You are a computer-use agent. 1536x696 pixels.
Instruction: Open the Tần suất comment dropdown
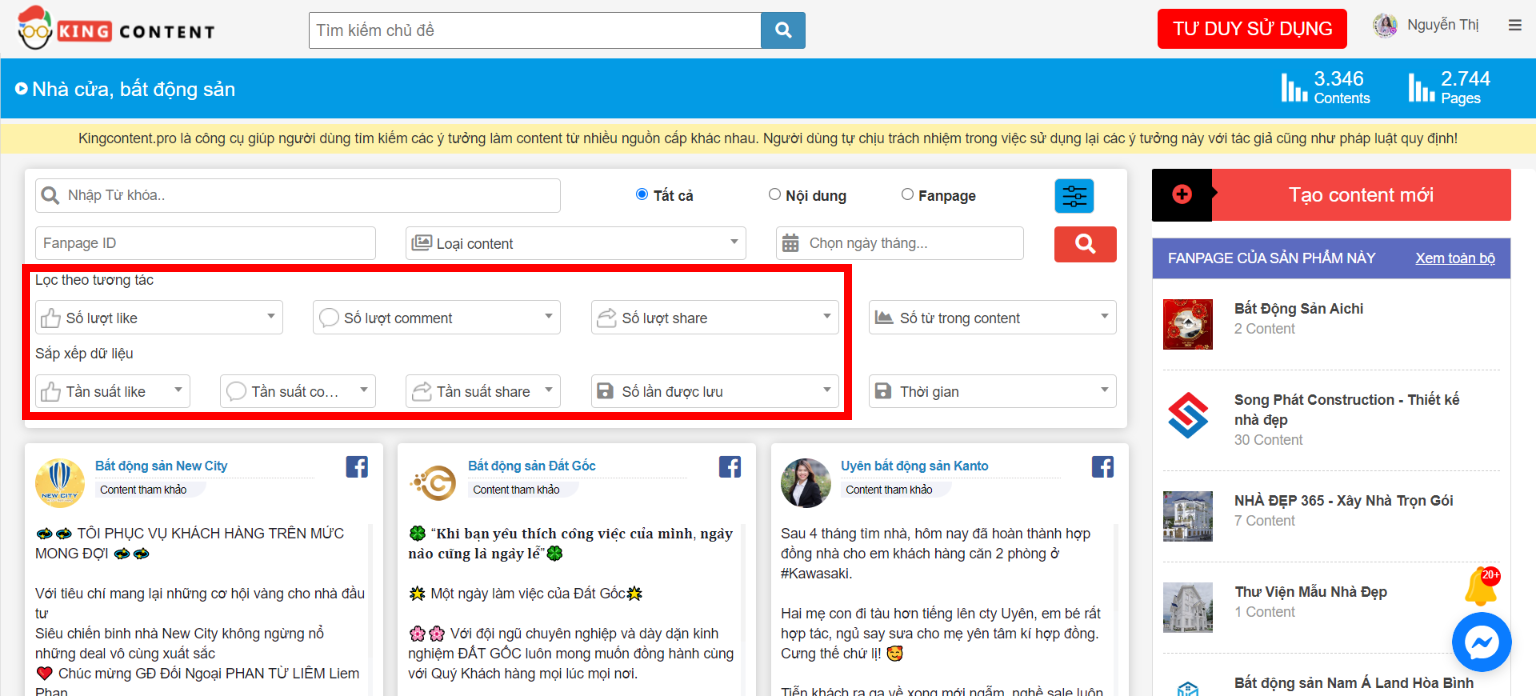coord(298,391)
